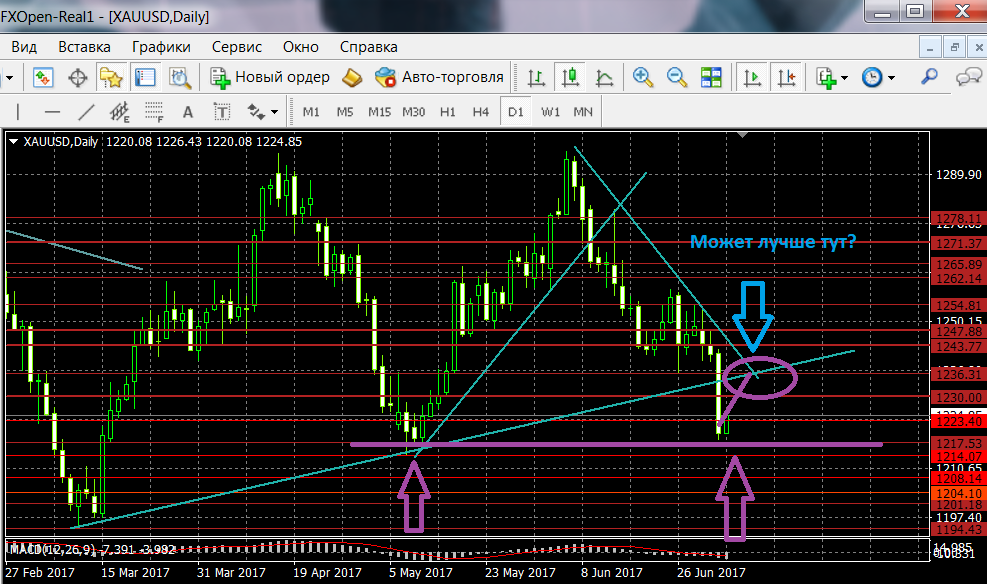
Task: Expand the indicators dropdown arrow
Action: (845, 78)
